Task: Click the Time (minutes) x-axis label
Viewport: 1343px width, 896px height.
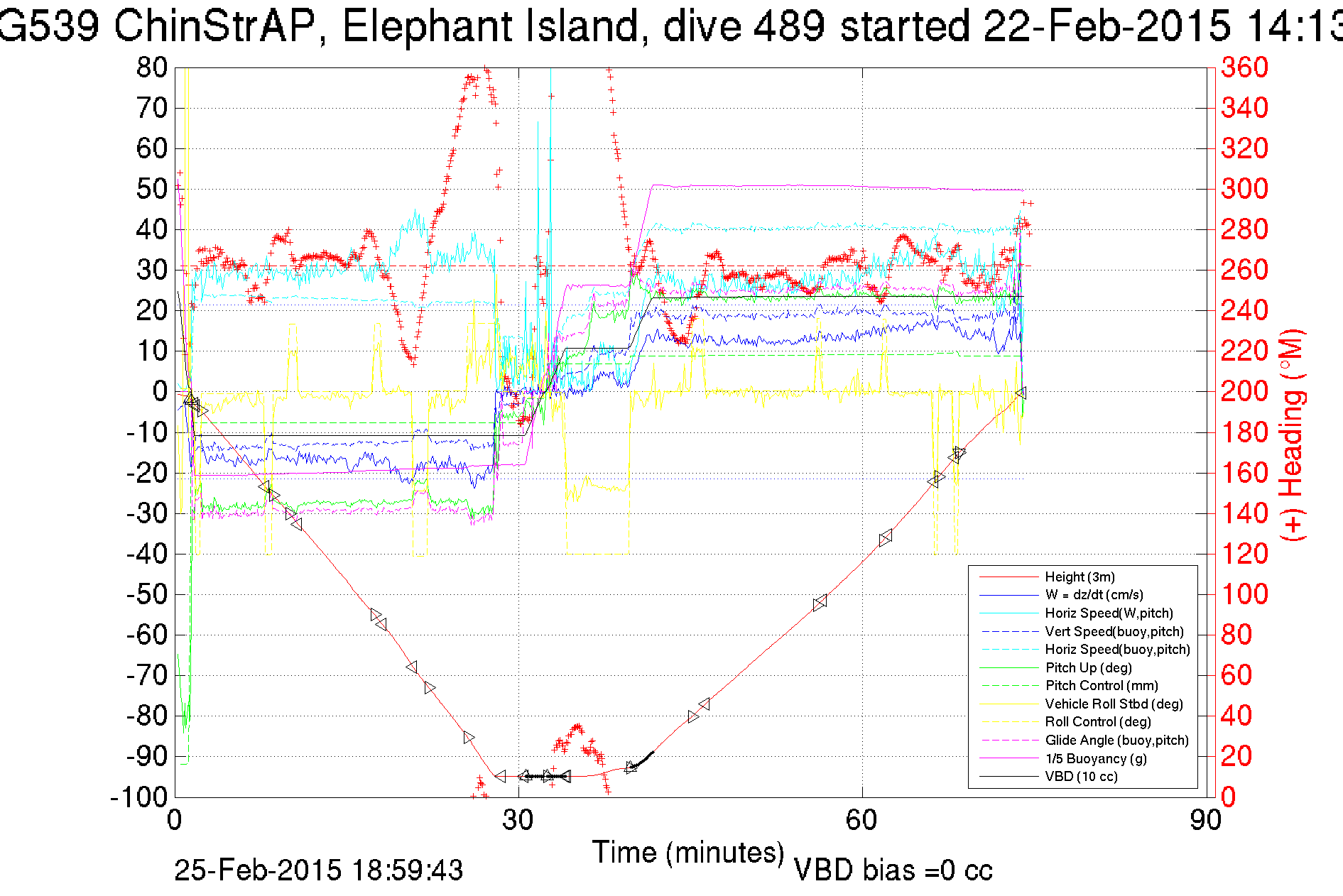Action: click(687, 852)
